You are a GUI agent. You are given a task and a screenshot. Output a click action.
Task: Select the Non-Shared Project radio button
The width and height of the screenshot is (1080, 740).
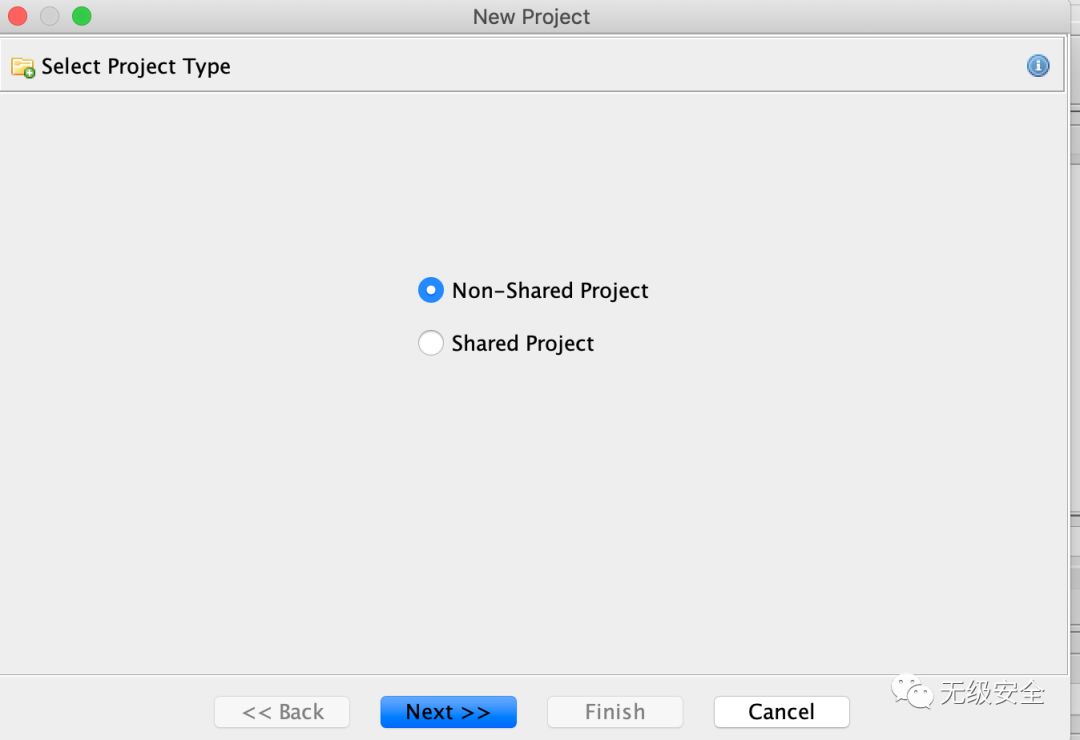pyautogui.click(x=430, y=290)
